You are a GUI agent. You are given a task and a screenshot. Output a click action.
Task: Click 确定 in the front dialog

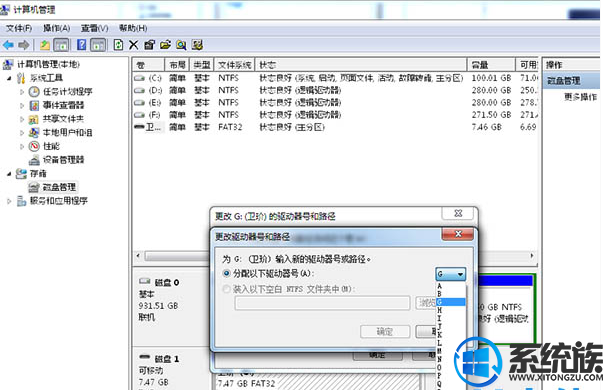385,332
